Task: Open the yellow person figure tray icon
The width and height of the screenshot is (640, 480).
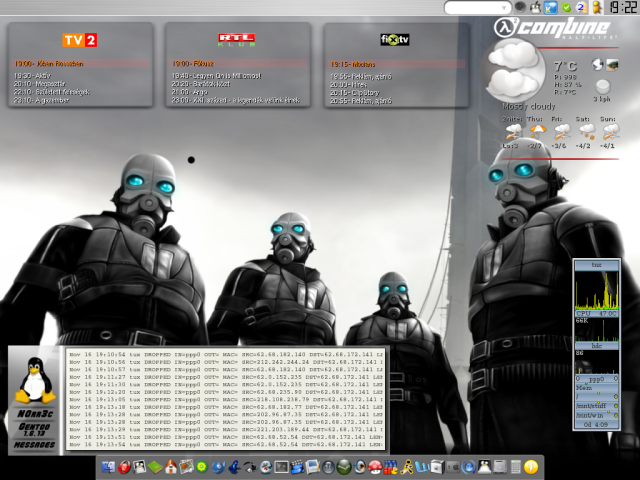Action: coord(597,7)
